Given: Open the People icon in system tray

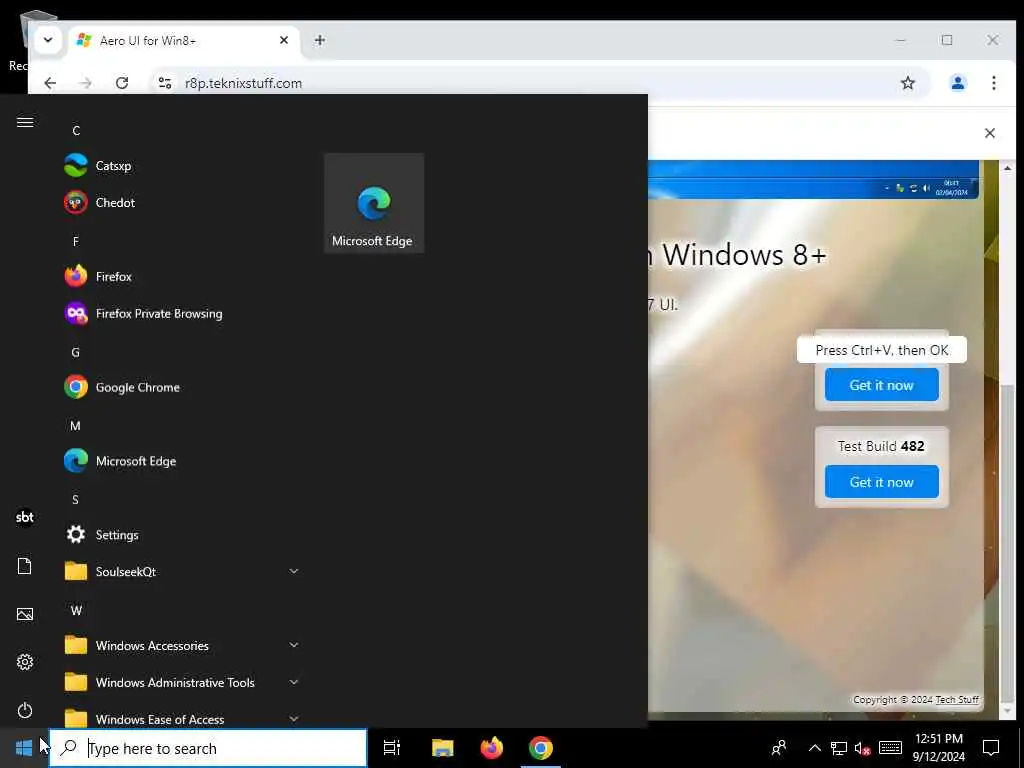Looking at the screenshot, I should pyautogui.click(x=778, y=748).
